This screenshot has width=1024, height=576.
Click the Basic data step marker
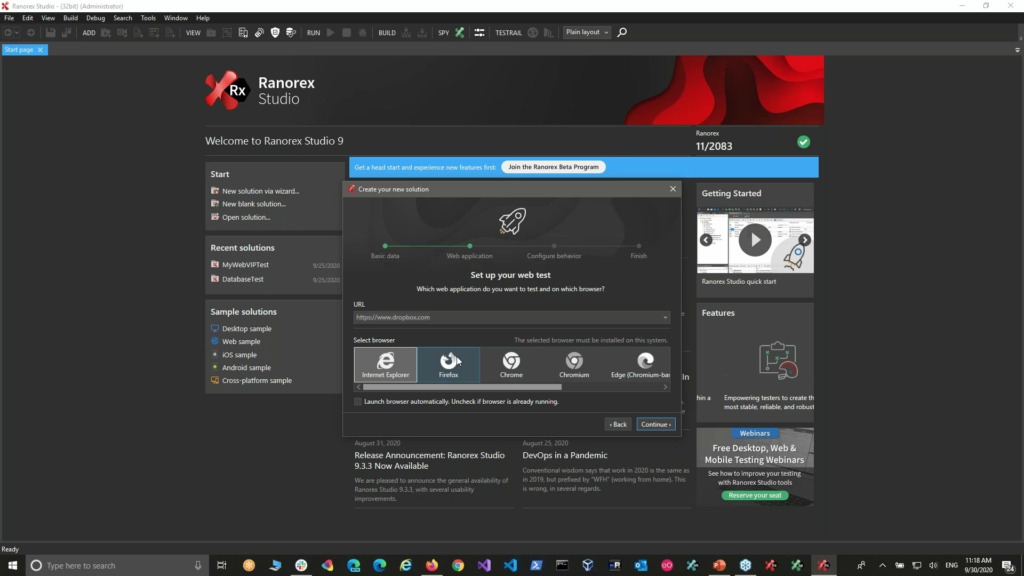click(385, 246)
